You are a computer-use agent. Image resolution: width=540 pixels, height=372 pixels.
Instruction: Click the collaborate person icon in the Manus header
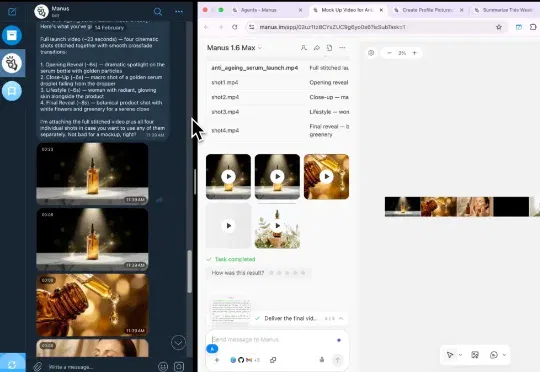coord(303,48)
